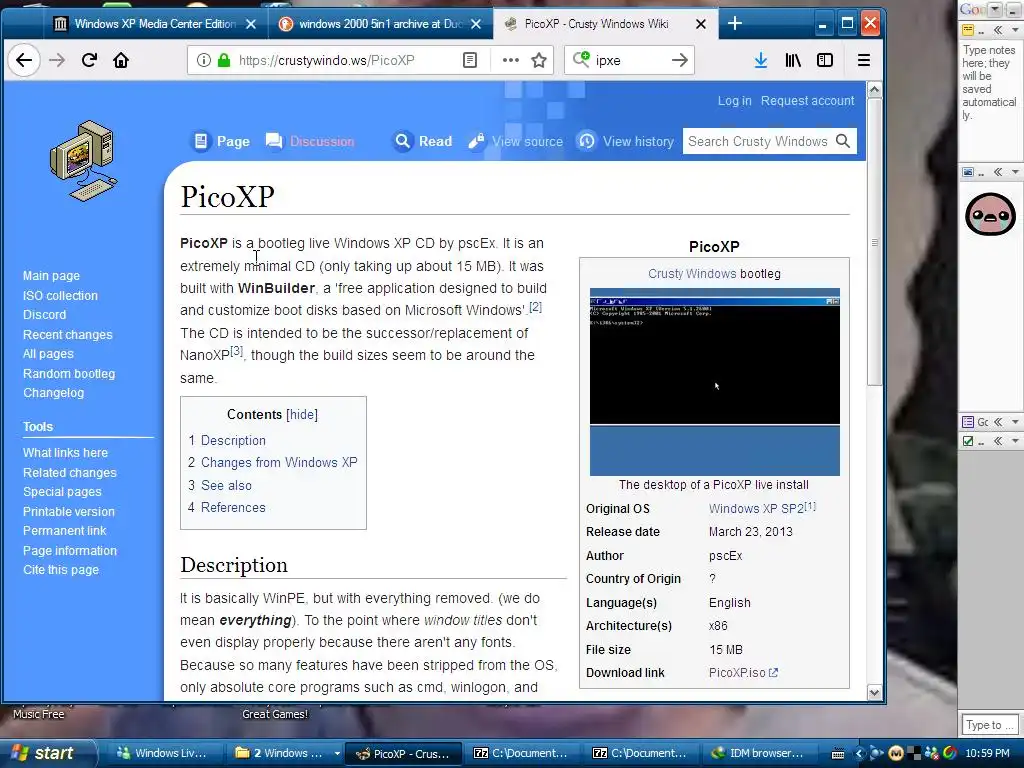Open the page actions three-dot menu
The width and height of the screenshot is (1024, 768).
pyautogui.click(x=511, y=60)
